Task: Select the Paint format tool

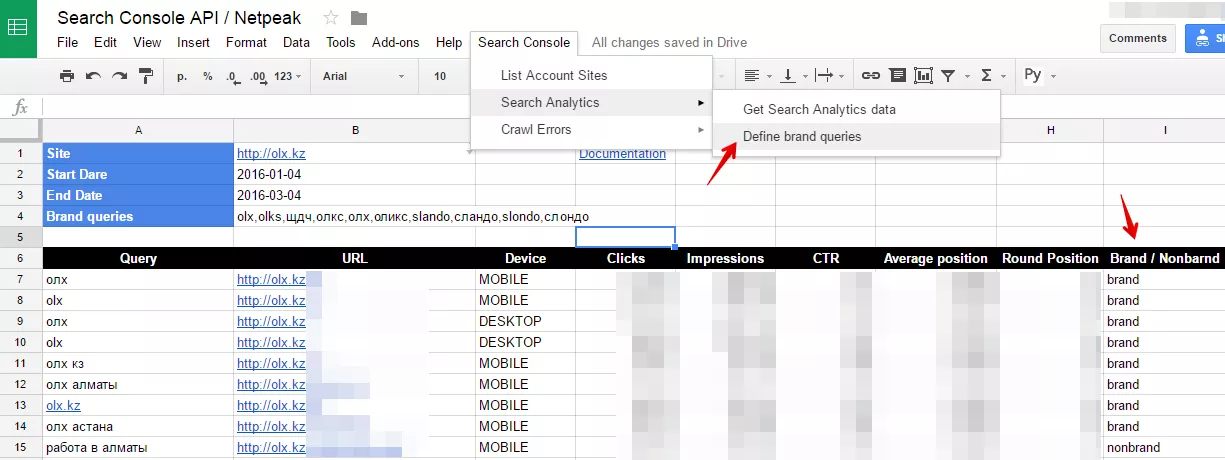Action: coord(146,76)
